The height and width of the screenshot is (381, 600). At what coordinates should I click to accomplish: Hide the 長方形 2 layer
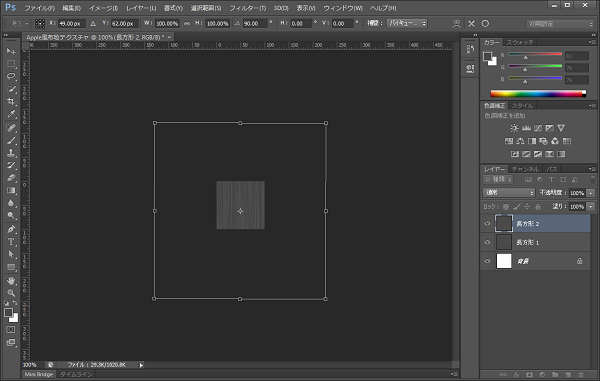point(487,224)
